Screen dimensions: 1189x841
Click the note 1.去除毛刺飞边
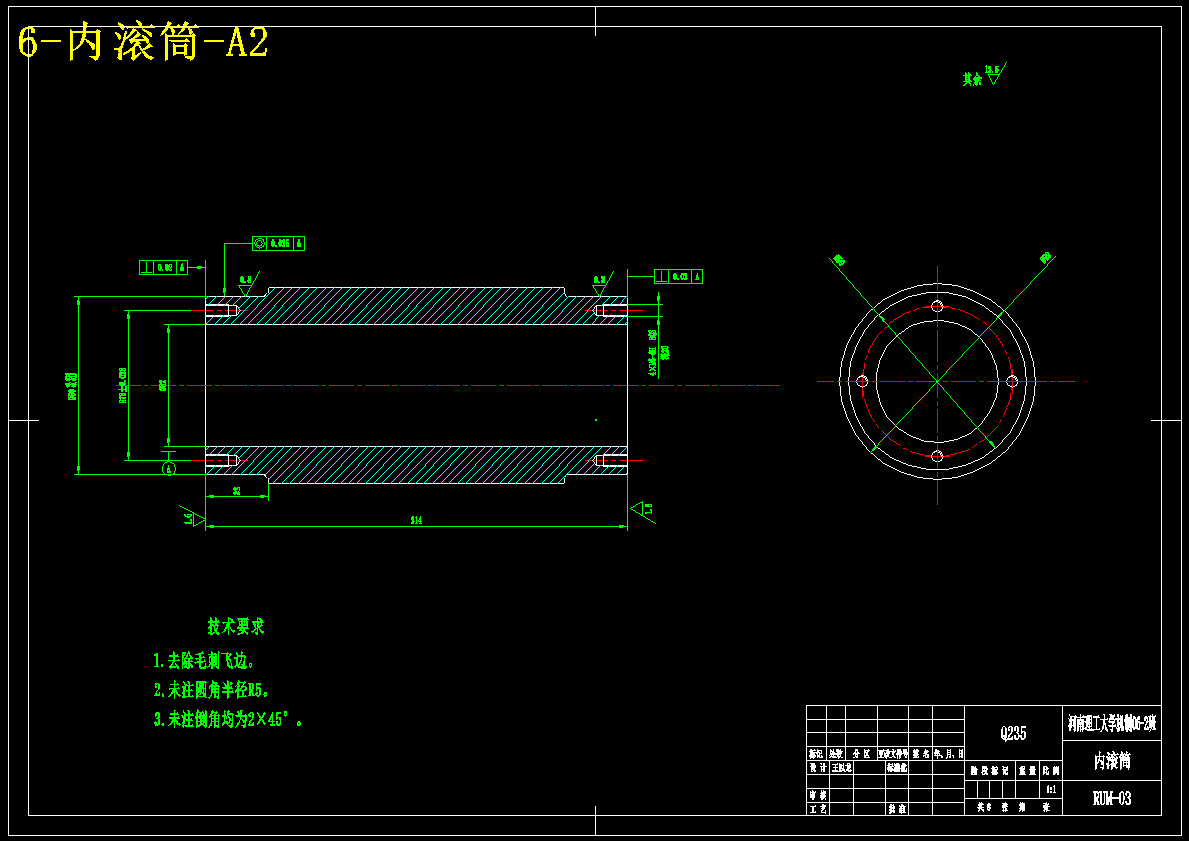(204, 661)
